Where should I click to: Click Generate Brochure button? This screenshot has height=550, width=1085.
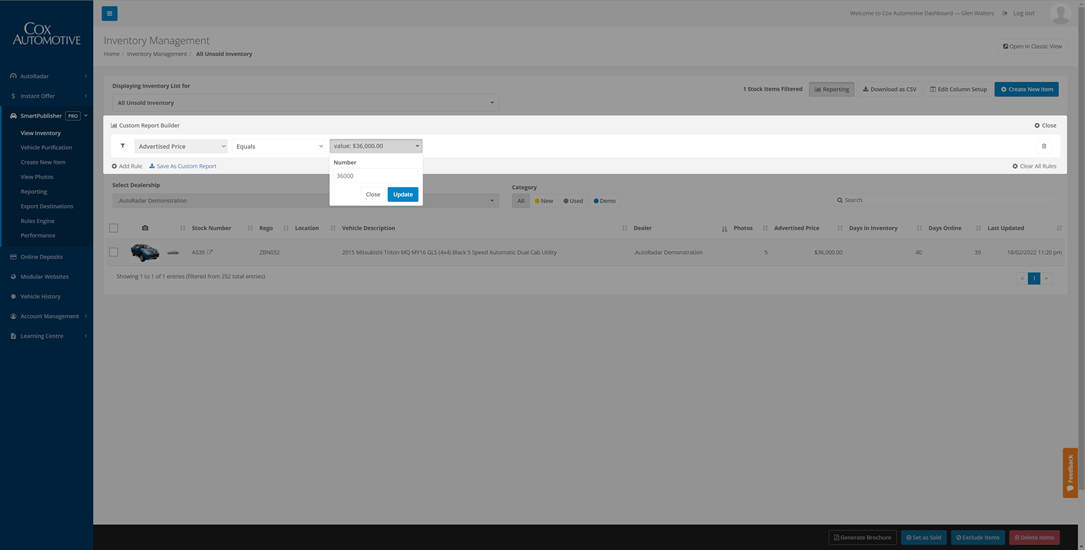click(862, 538)
